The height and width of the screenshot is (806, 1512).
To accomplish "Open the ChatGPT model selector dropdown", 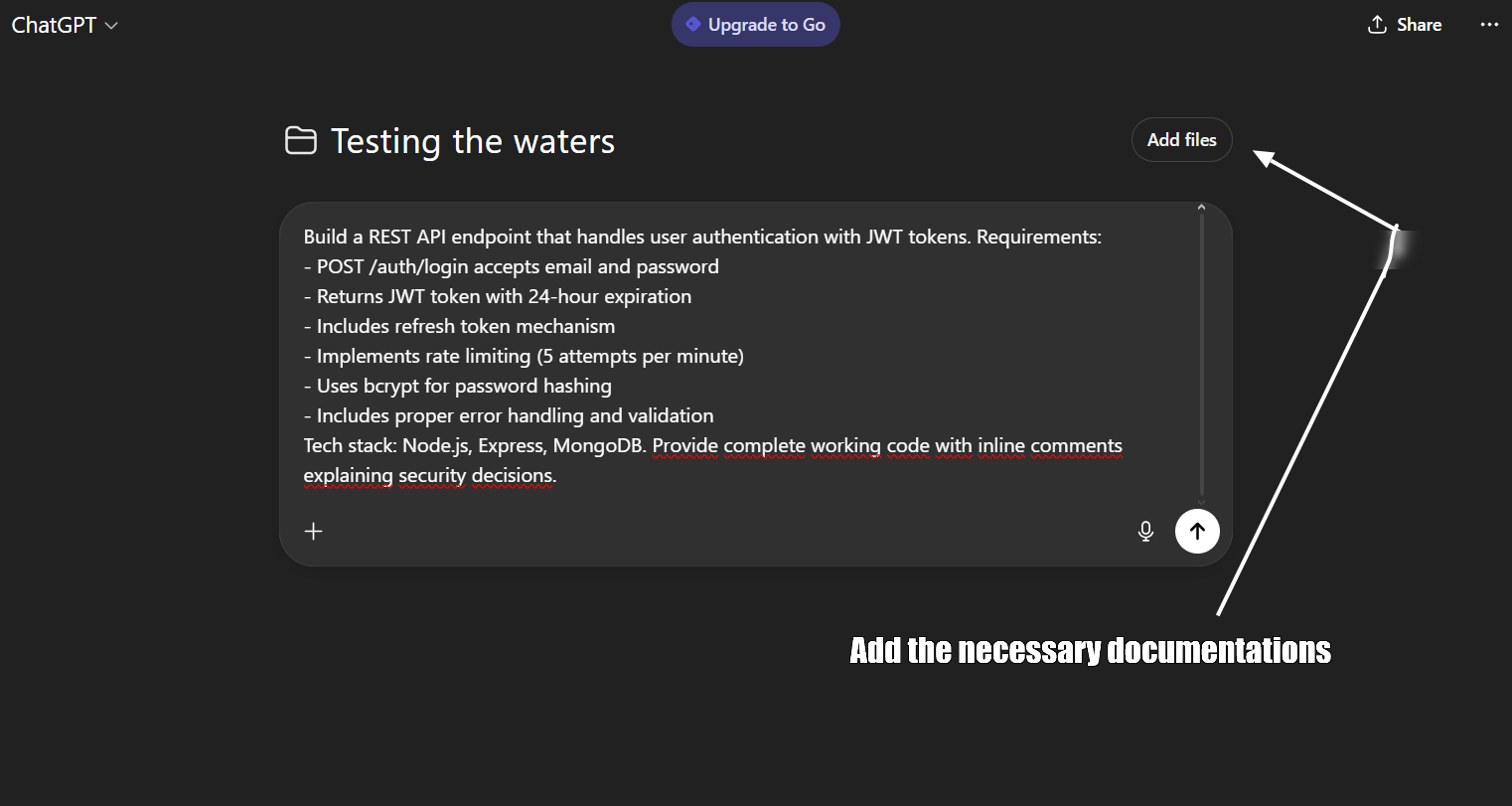I will coord(65,26).
